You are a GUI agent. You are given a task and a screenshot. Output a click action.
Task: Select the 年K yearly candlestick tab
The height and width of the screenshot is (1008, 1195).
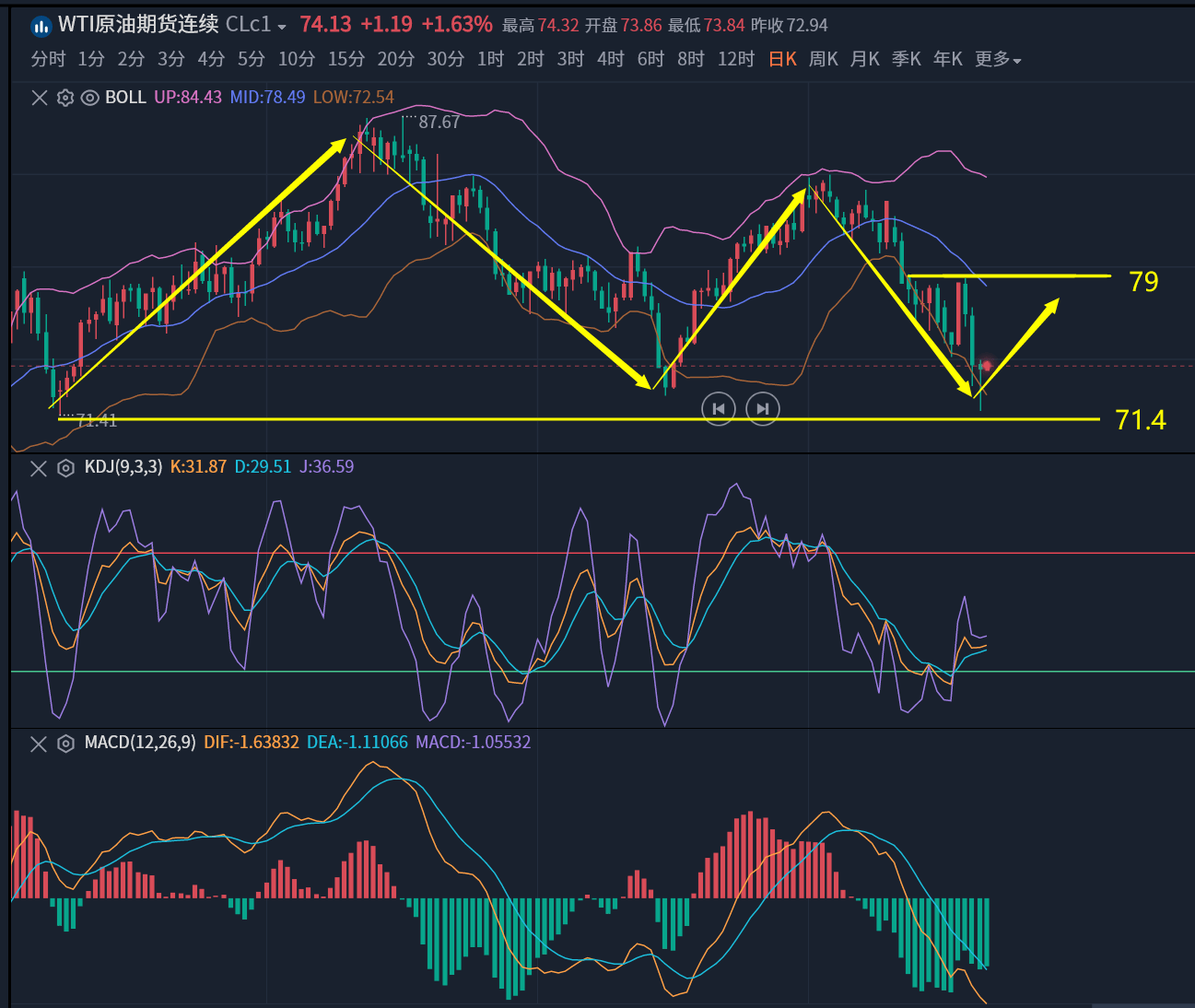coord(948,59)
